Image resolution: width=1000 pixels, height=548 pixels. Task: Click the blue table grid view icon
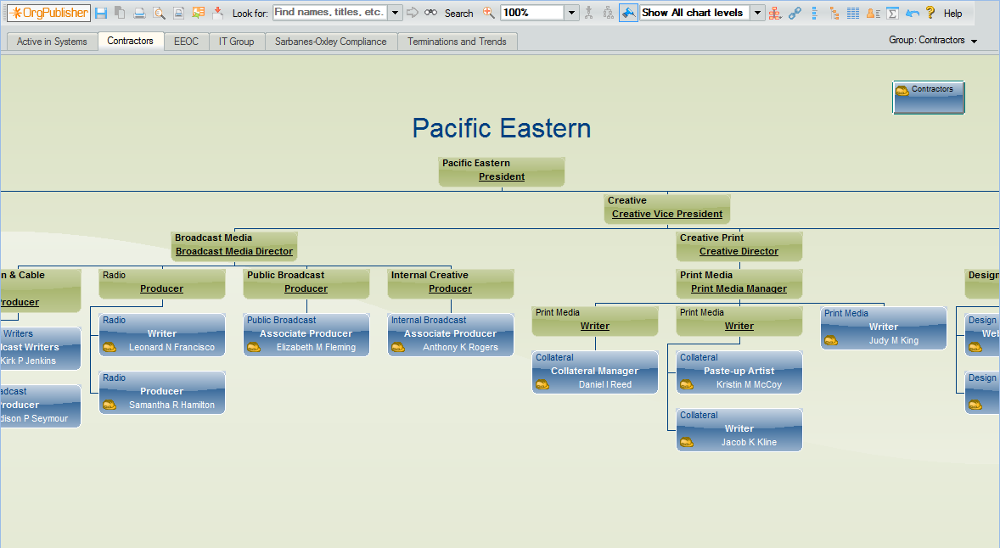tap(853, 13)
